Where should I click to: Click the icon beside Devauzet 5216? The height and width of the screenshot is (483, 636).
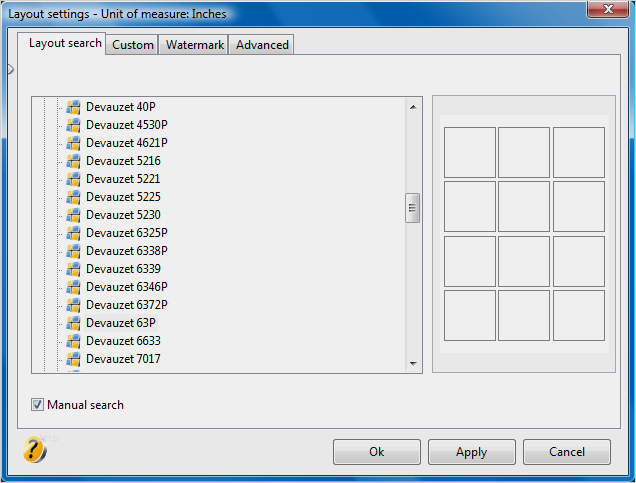click(x=73, y=161)
